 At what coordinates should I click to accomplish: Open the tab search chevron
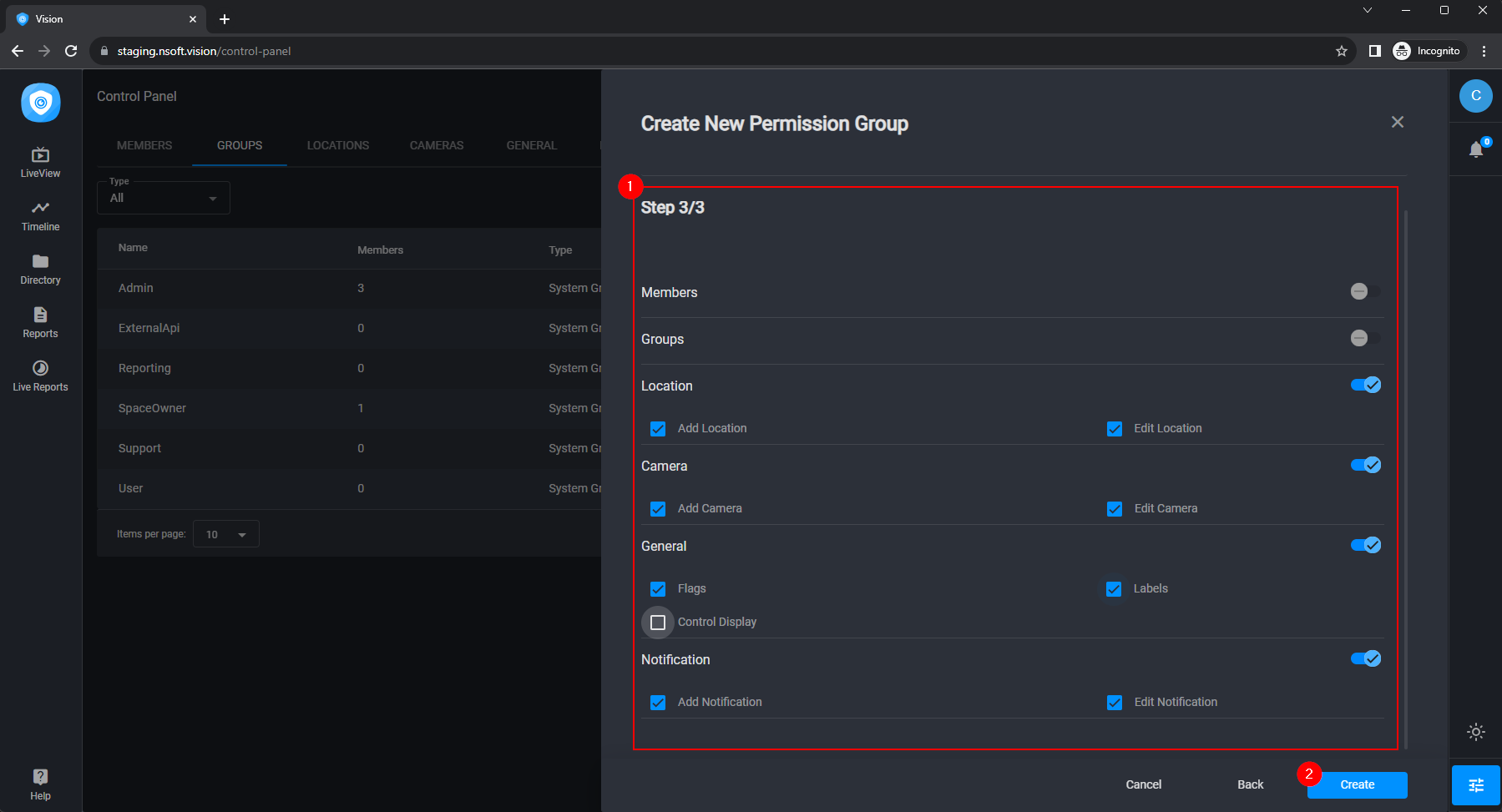pyautogui.click(x=1367, y=10)
